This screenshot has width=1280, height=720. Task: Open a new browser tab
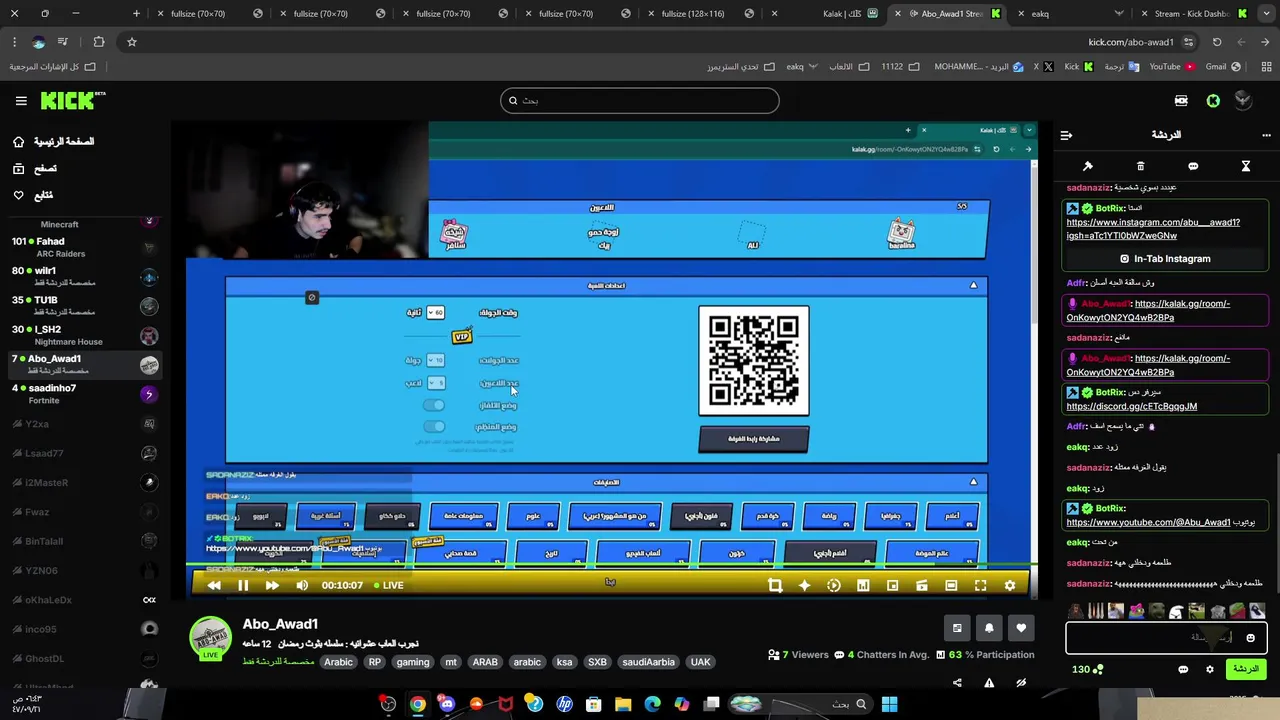(137, 14)
